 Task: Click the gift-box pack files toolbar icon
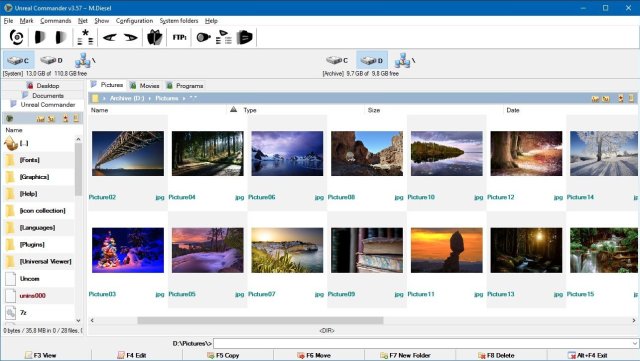click(155, 37)
